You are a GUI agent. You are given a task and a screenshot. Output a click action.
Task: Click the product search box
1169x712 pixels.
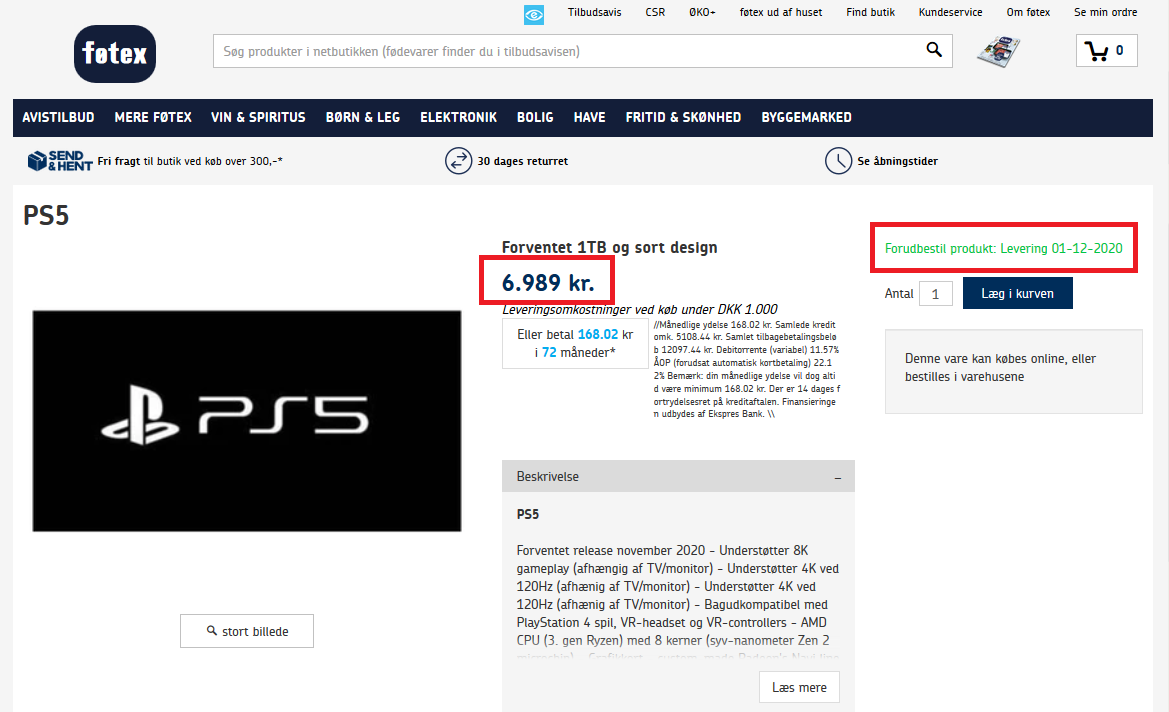tap(565, 51)
